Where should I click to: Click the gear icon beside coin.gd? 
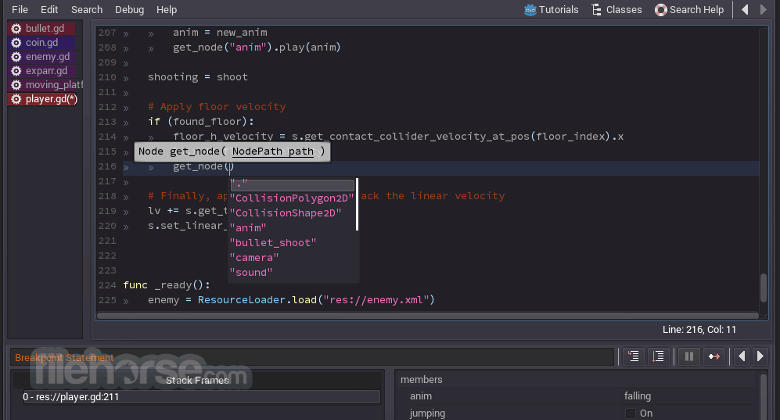(16, 42)
